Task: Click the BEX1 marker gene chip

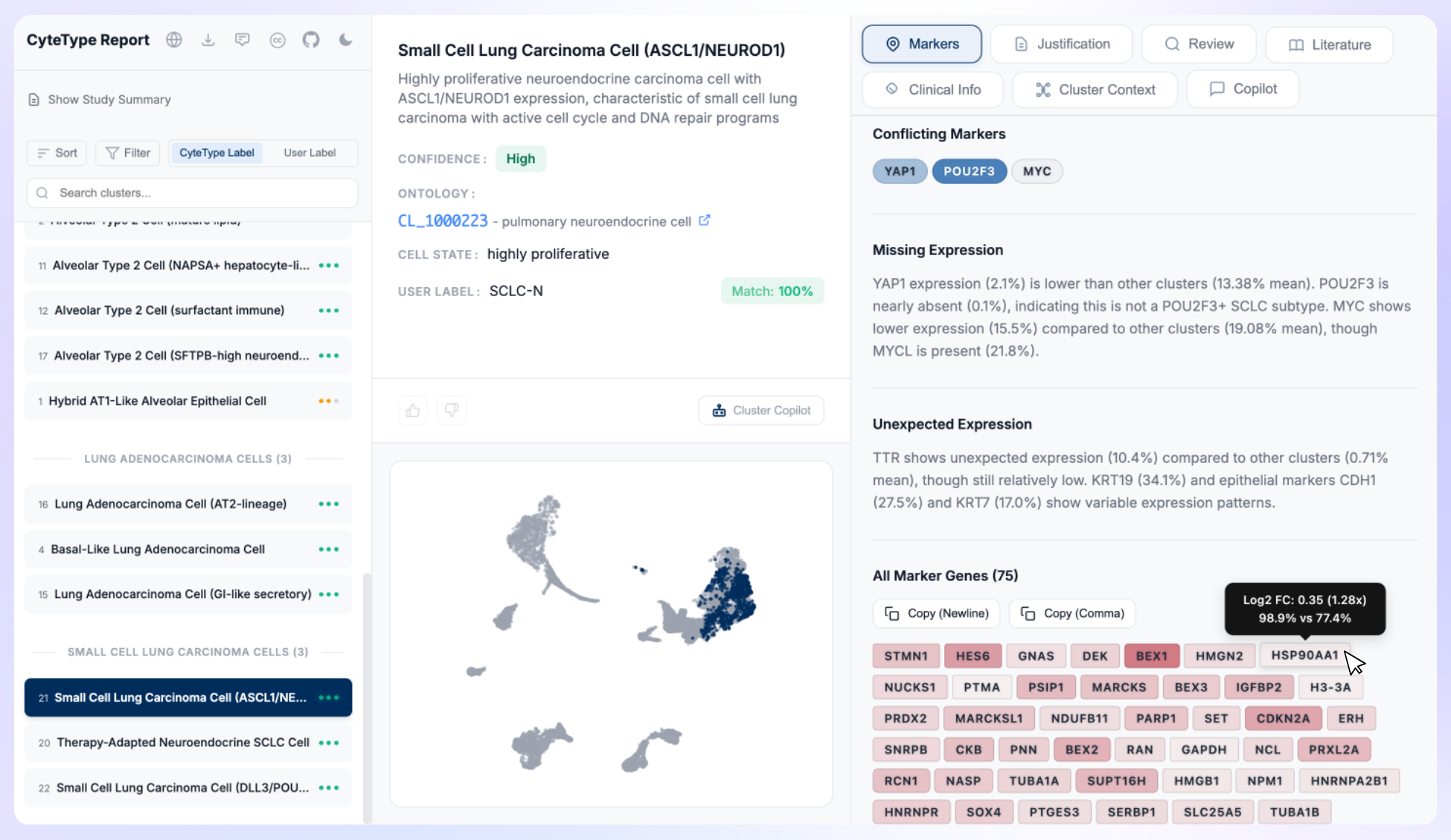Action: 1151,655
